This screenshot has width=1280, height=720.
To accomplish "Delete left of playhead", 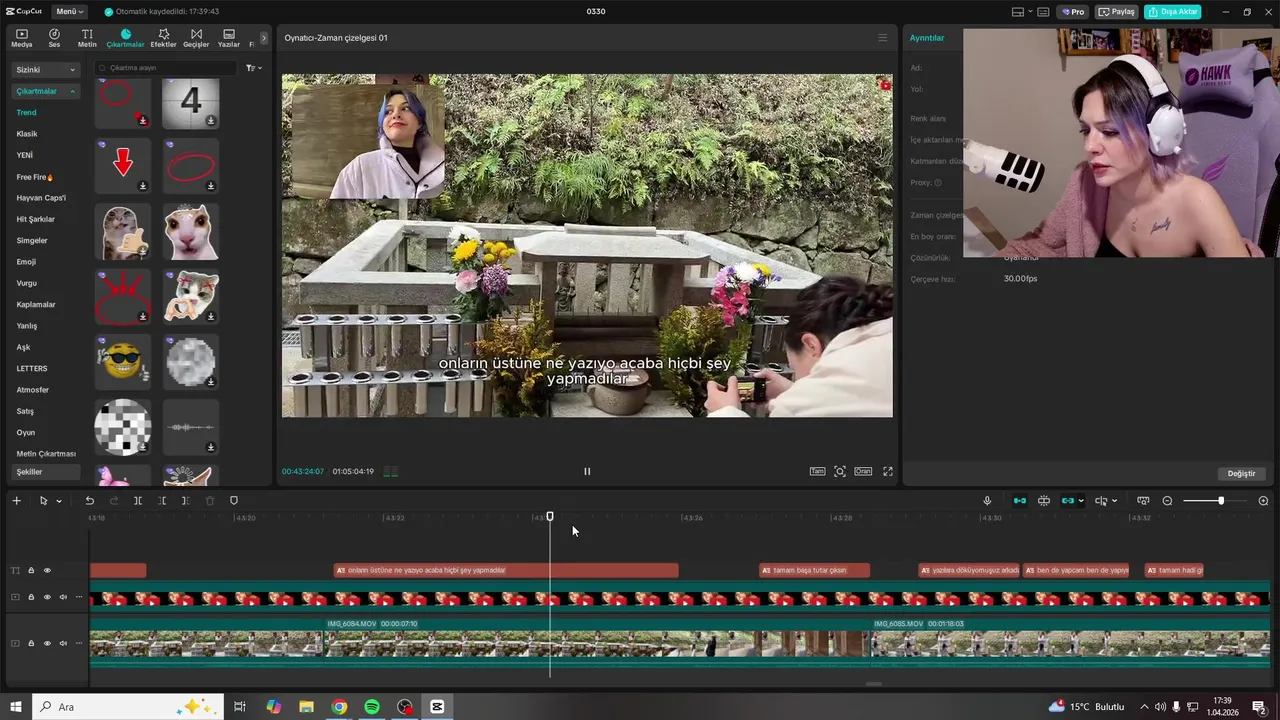I will (162, 501).
